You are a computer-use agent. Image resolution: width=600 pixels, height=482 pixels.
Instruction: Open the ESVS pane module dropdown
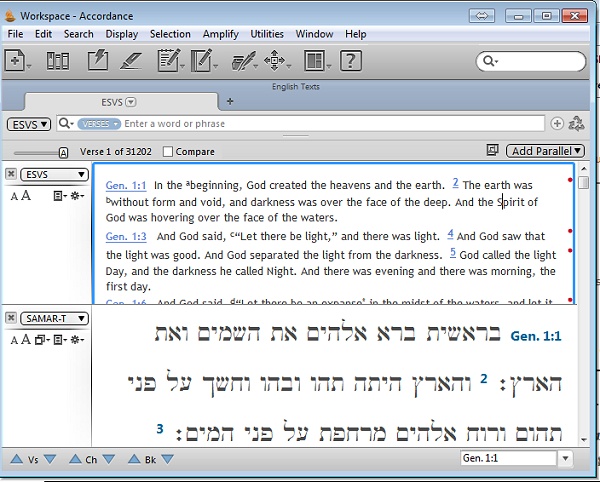pyautogui.click(x=54, y=174)
